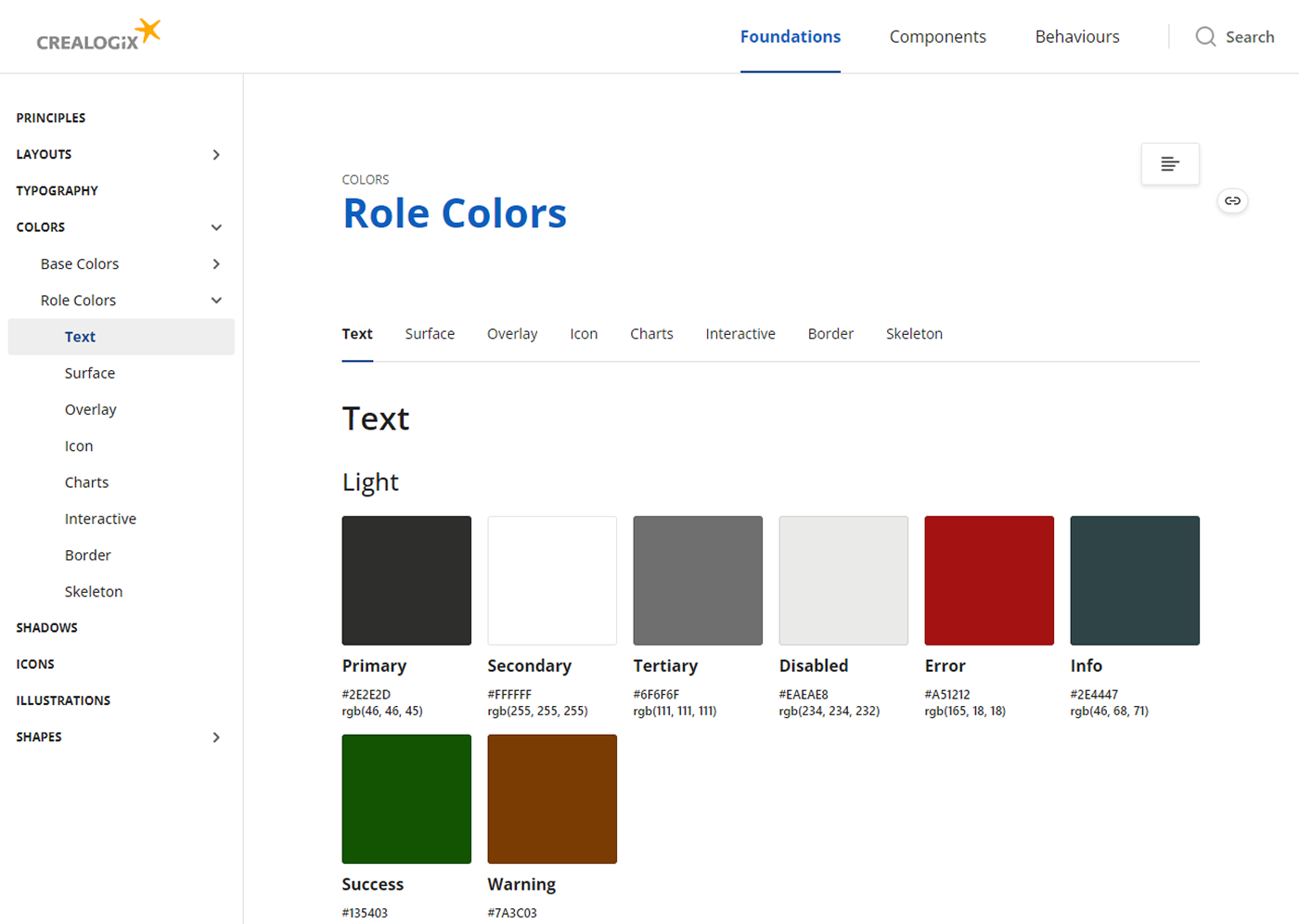
Task: Select Base Colors in sidebar
Action: 80,264
